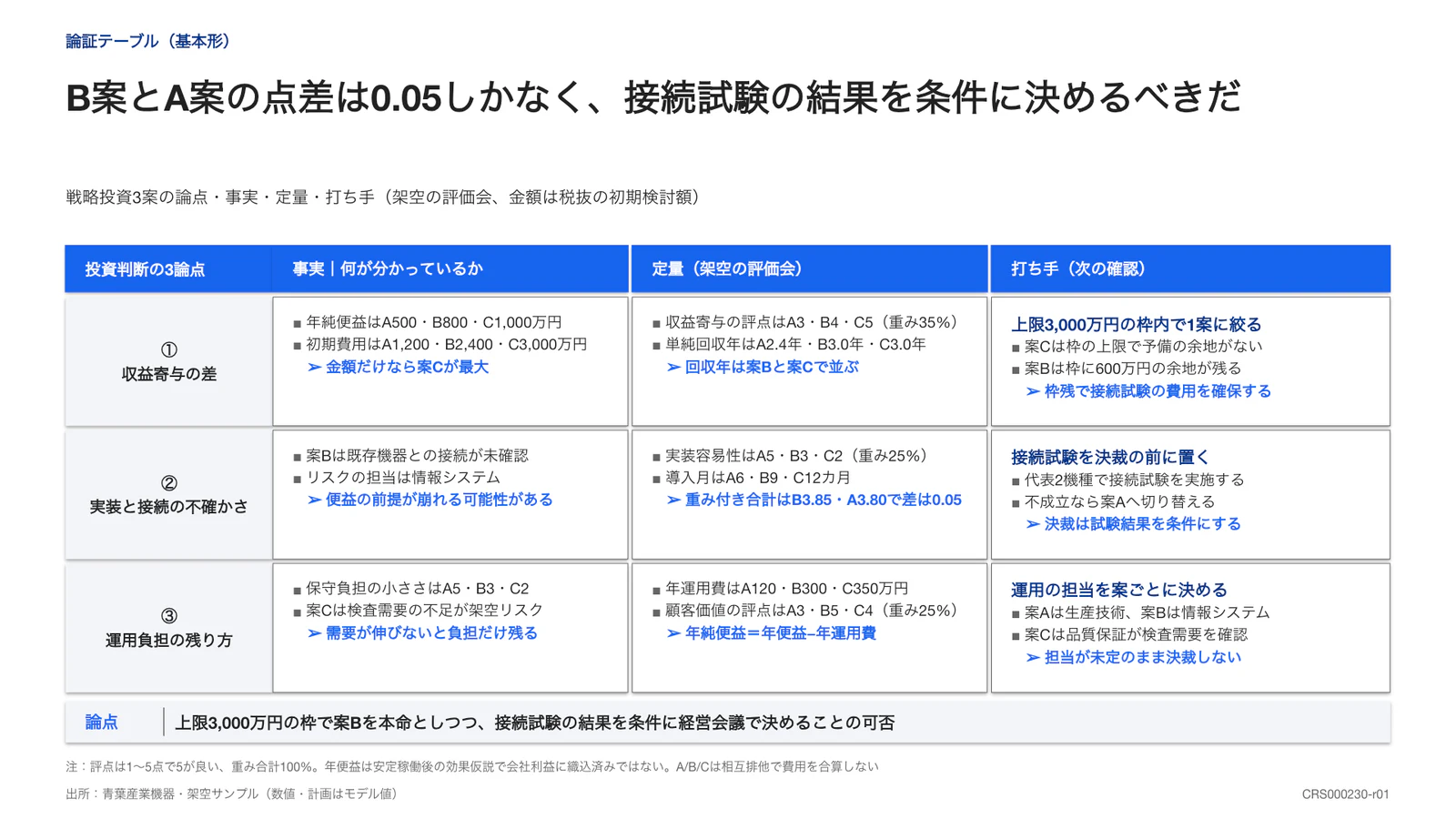Image resolution: width=1456 pixels, height=819 pixels.
Task: Select header cell 定量（架空の評価会）
Action: click(810, 268)
